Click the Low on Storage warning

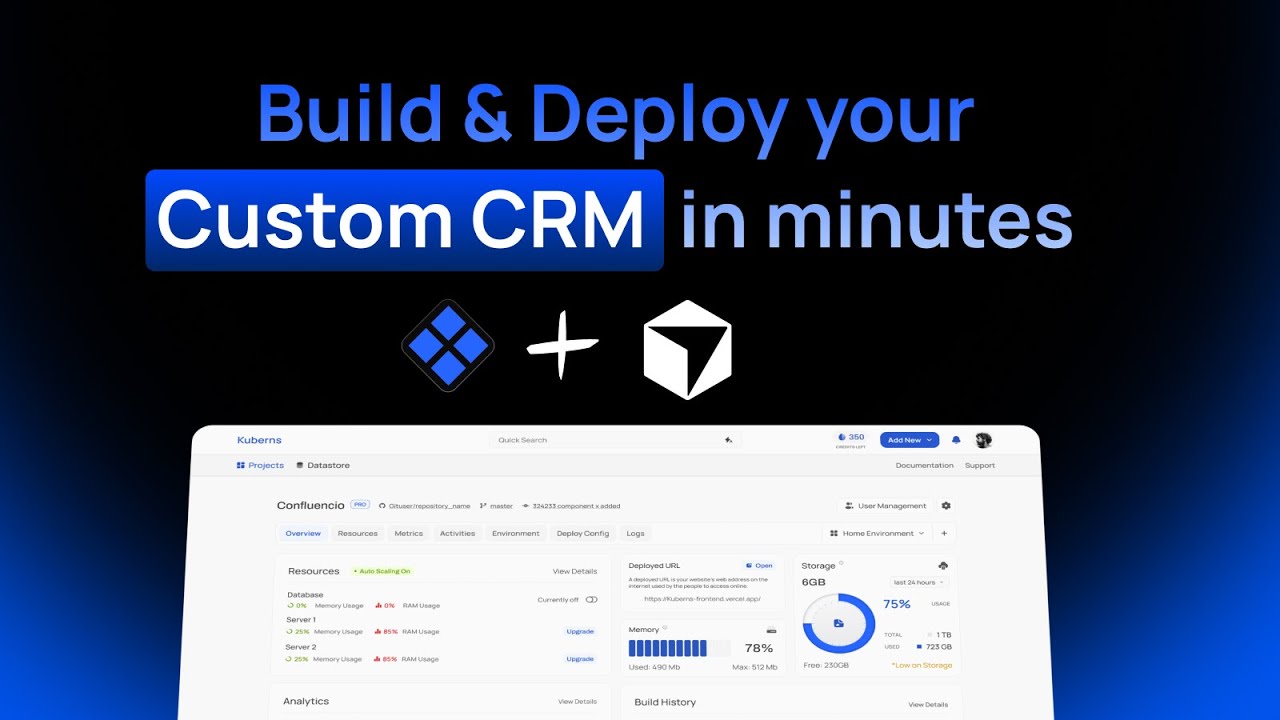coord(921,665)
